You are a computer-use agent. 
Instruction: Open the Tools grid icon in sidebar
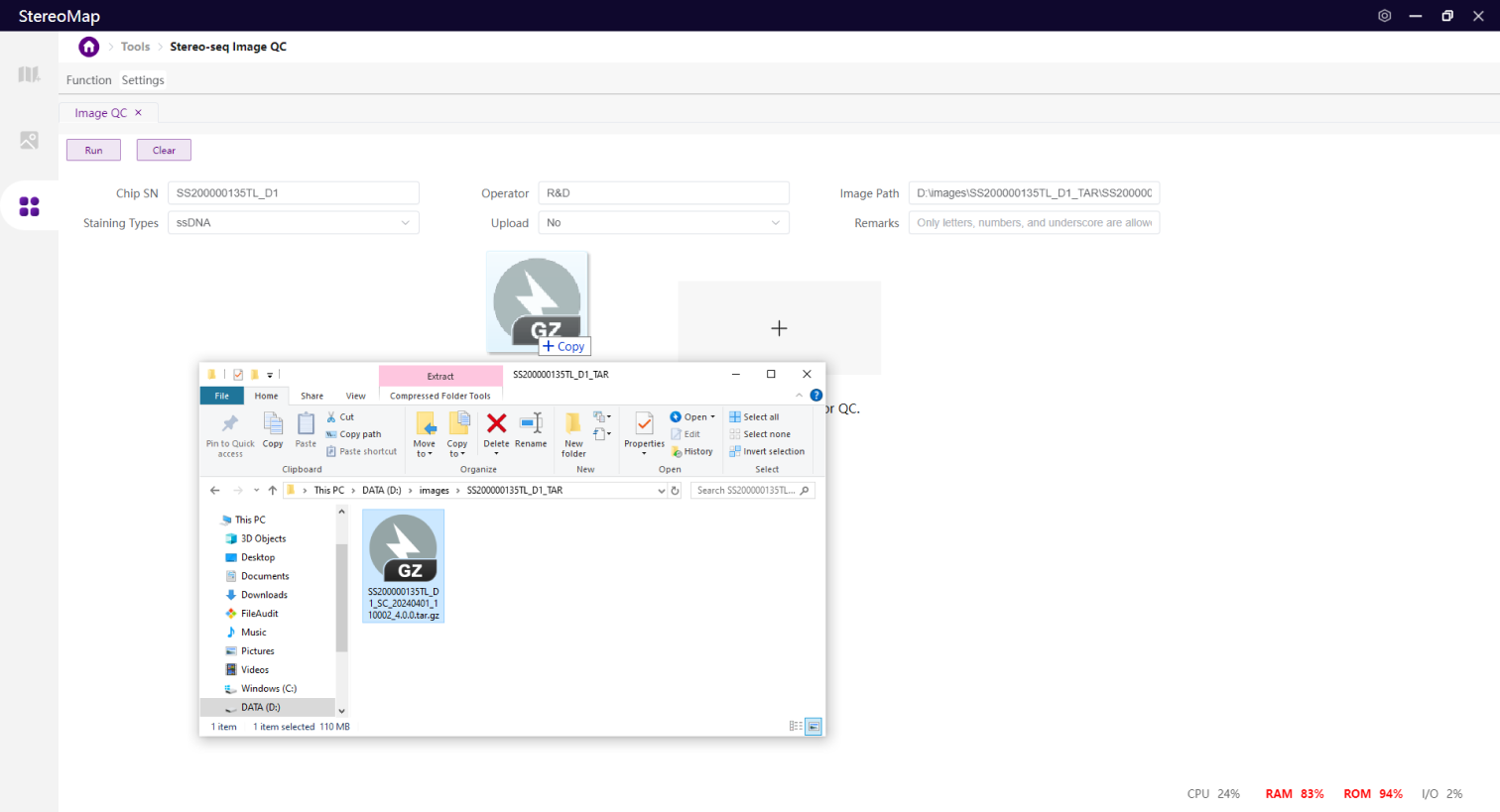pos(29,206)
